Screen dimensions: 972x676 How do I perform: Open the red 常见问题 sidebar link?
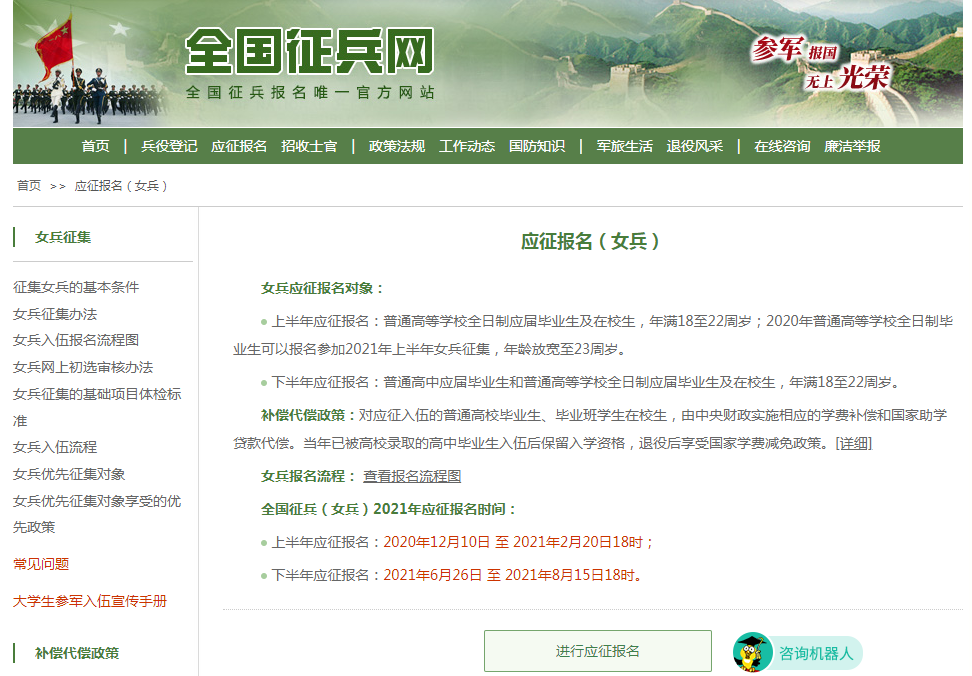pos(41,564)
